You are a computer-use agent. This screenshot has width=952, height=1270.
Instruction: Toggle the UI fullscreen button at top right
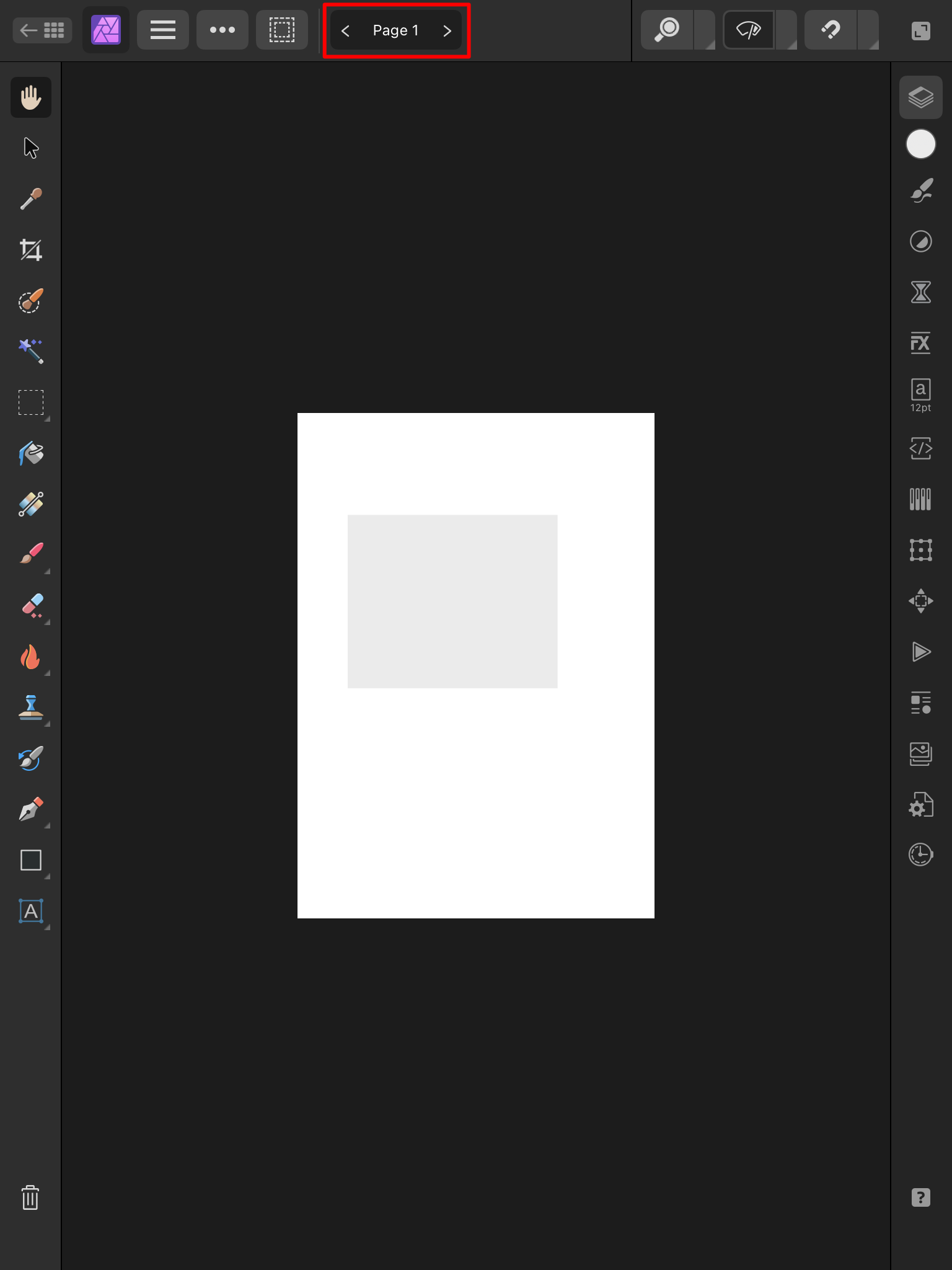920,30
